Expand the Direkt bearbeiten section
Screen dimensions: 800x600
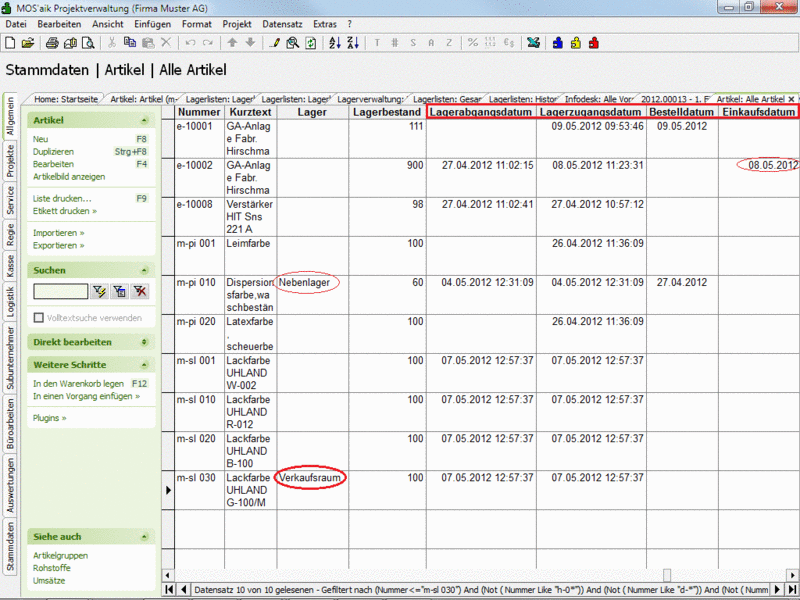[x=144, y=342]
